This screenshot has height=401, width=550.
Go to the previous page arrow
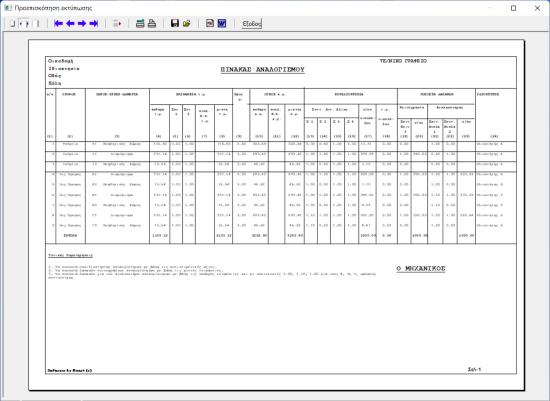[x=70, y=24]
